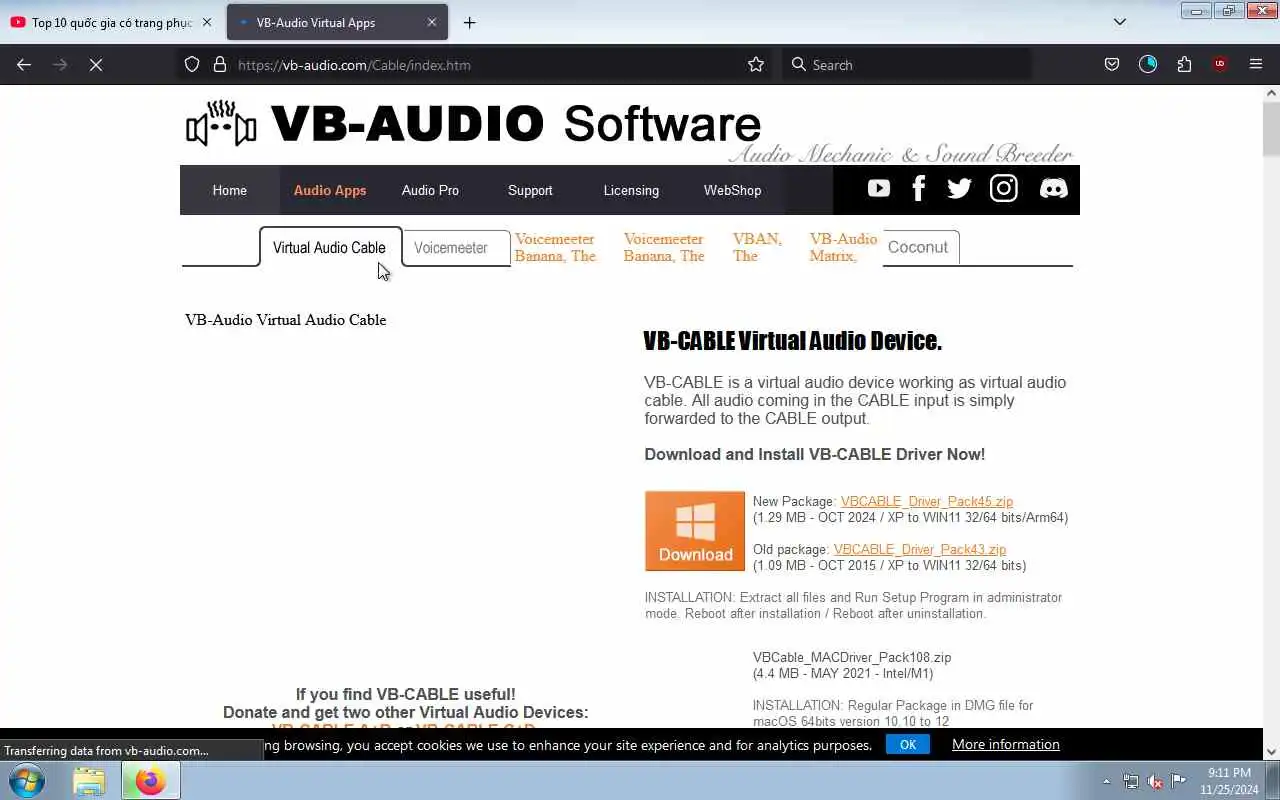Click the page vertical scrollbar thumb
The image size is (1280, 800).
[1271, 129]
